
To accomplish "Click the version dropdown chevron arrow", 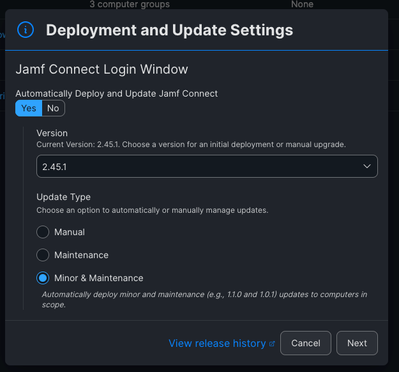I will tap(367, 166).
